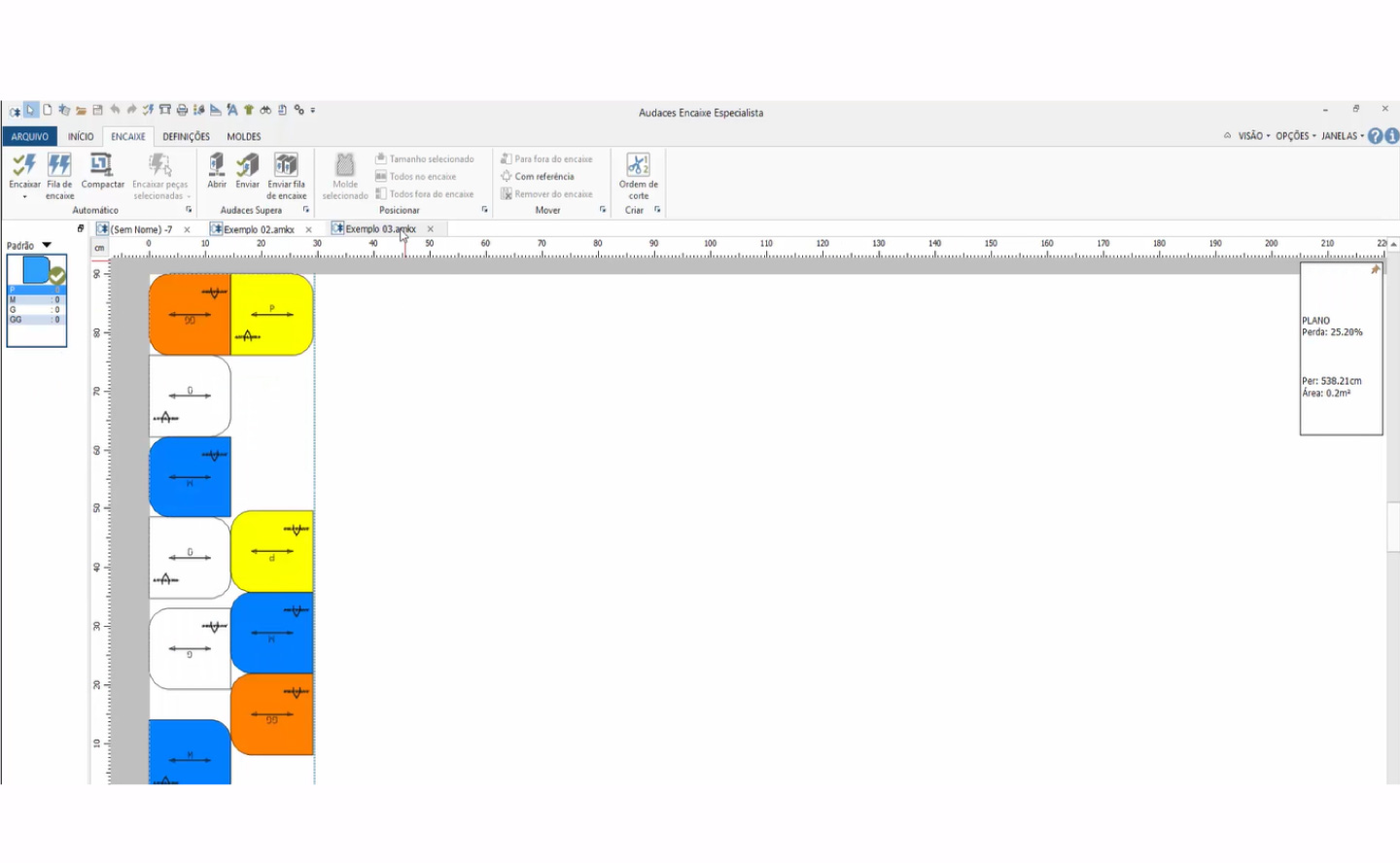Select the ENCAIXE ribbon tab
The image size is (1400, 863).
pos(128,137)
